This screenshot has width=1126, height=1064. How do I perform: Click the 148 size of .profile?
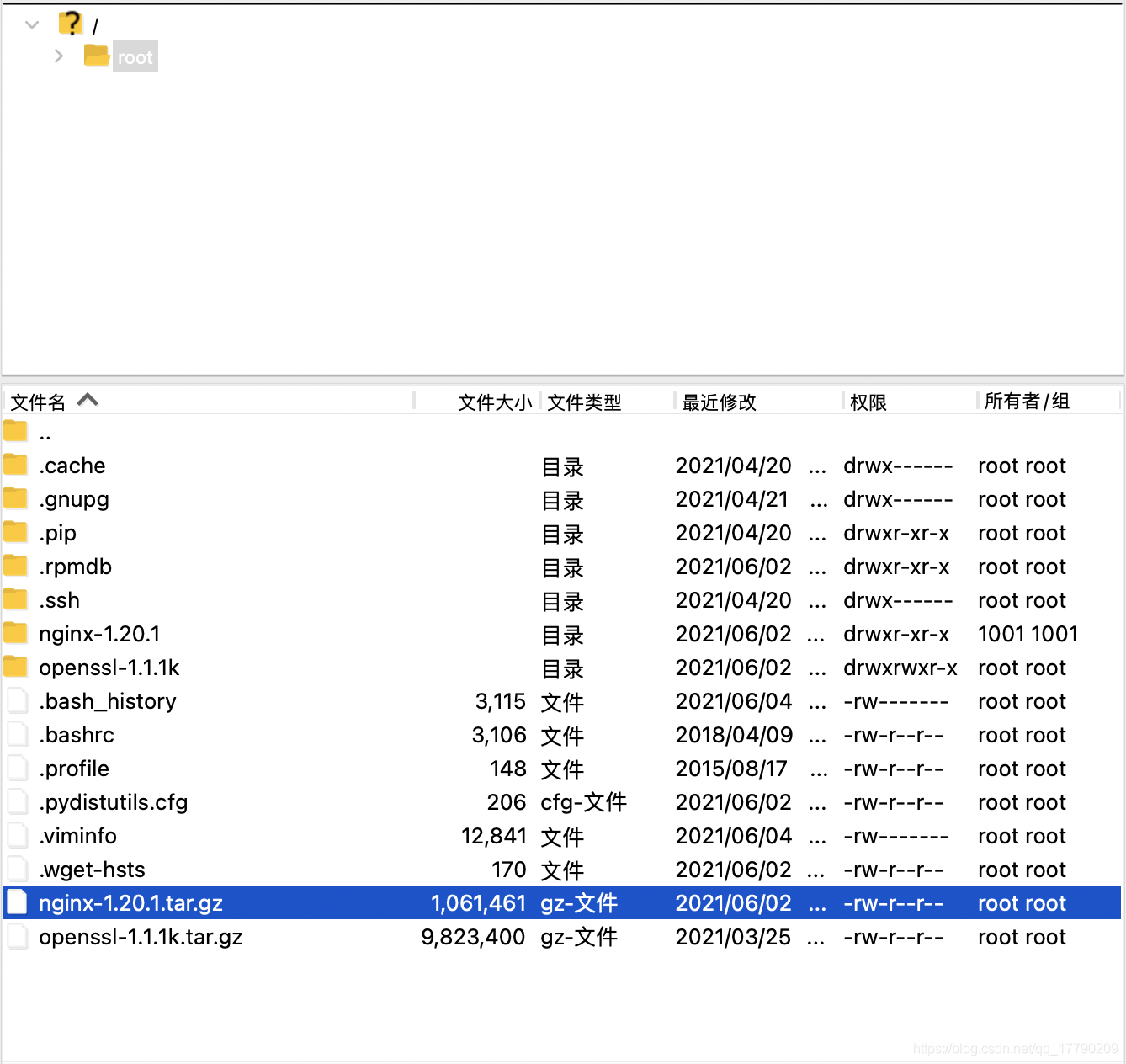click(508, 769)
